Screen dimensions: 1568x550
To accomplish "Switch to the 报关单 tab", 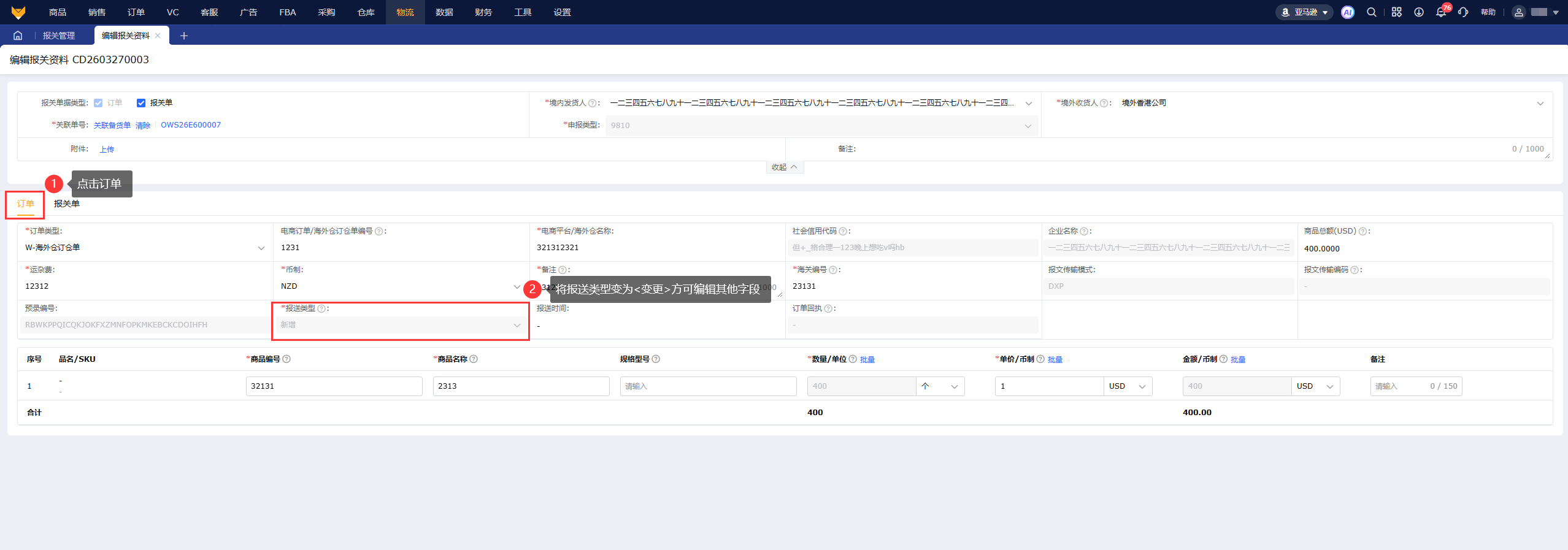I will click(66, 204).
